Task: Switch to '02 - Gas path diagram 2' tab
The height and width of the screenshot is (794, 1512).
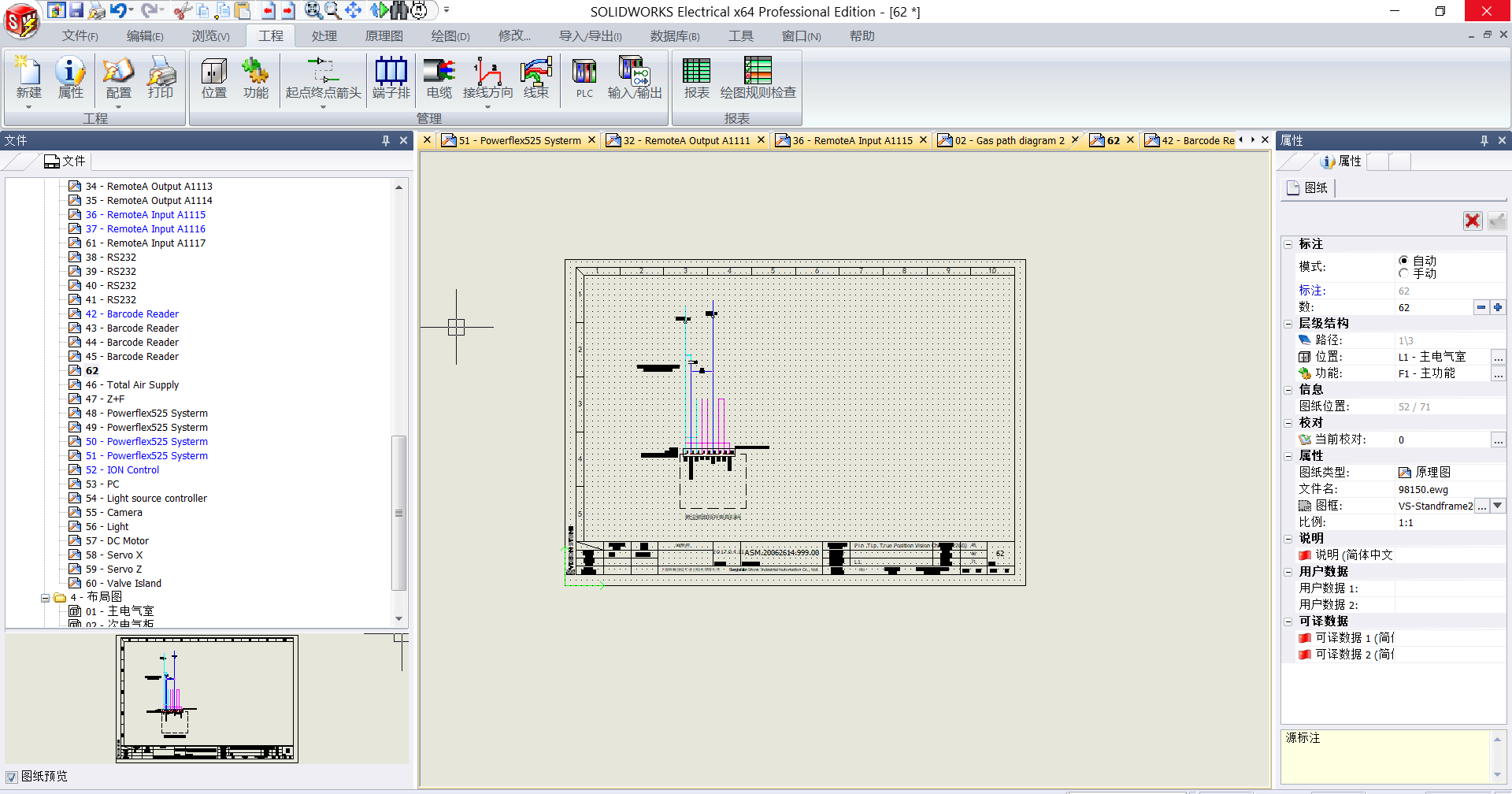Action: 1009,140
